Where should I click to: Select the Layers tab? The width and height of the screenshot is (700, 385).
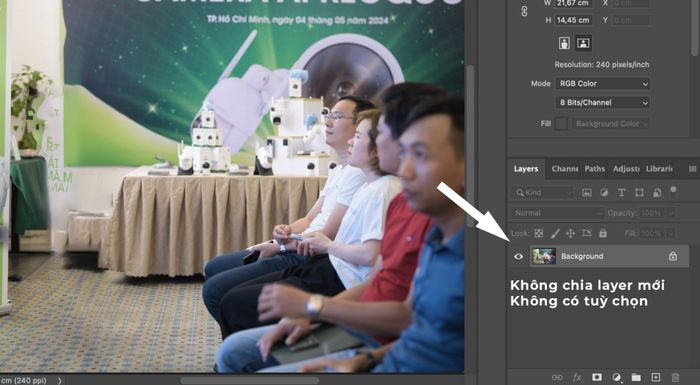tap(526, 169)
